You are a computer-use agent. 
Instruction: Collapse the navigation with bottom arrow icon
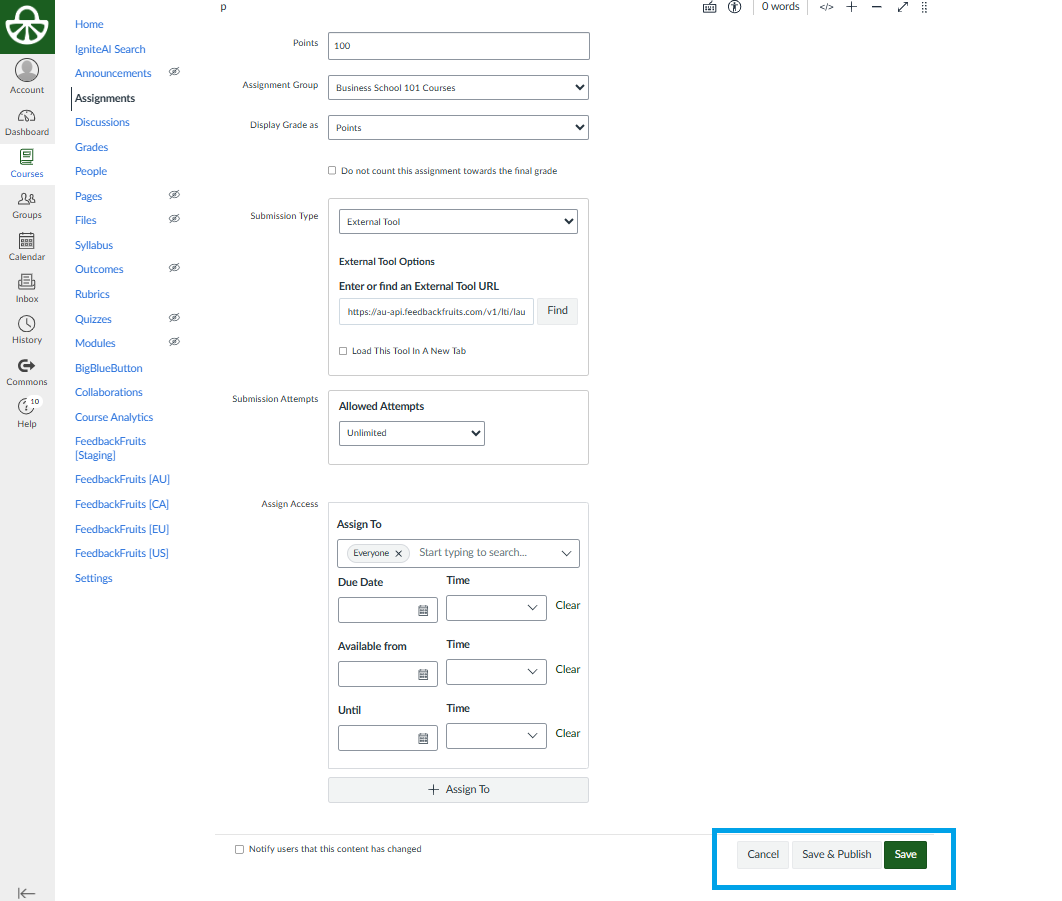(x=27, y=893)
